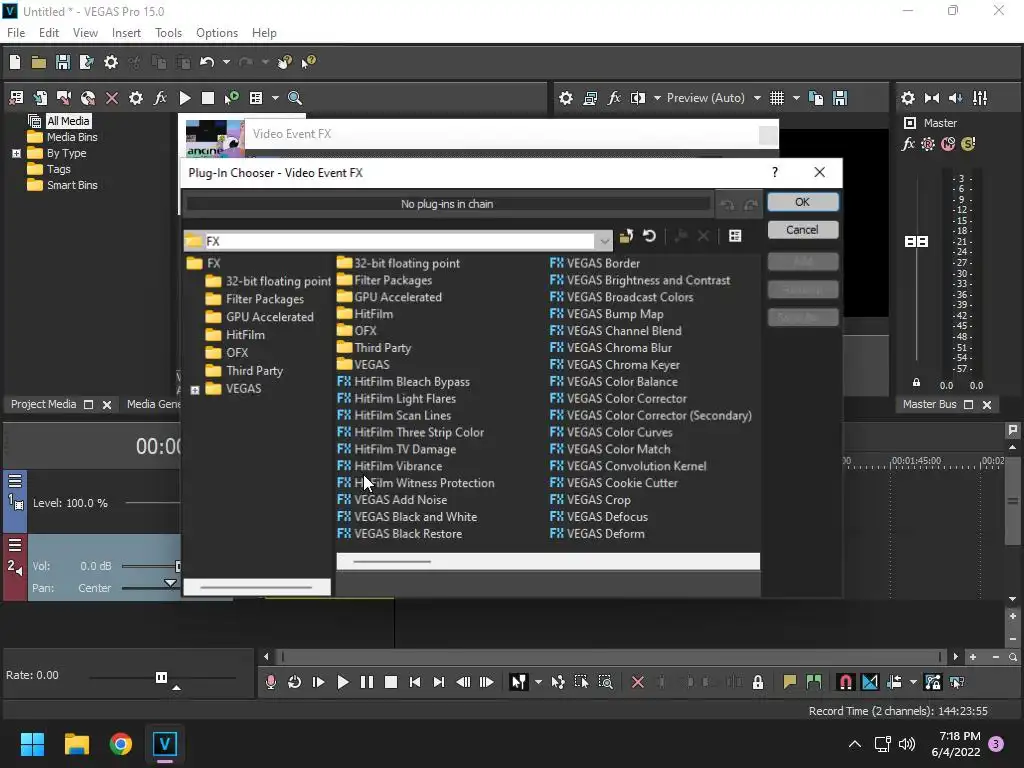Save the project with floppy icon
Screen dimensions: 1024x768
63,62
